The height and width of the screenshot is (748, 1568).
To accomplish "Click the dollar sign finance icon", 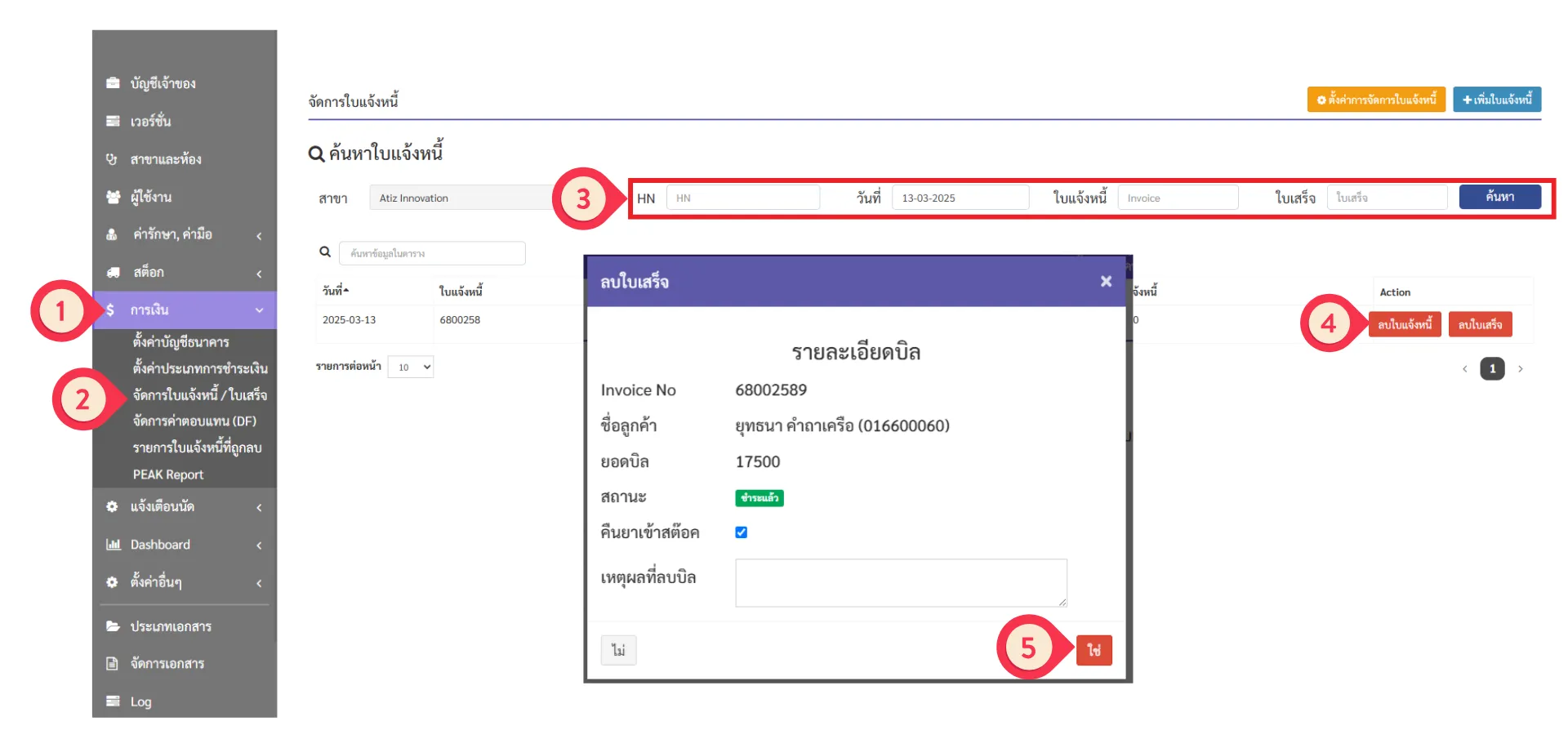I will click(x=110, y=310).
